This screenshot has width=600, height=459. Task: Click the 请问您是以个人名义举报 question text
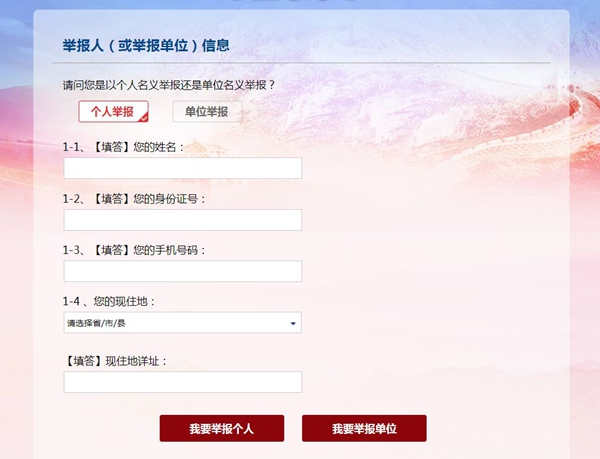pyautogui.click(x=168, y=84)
